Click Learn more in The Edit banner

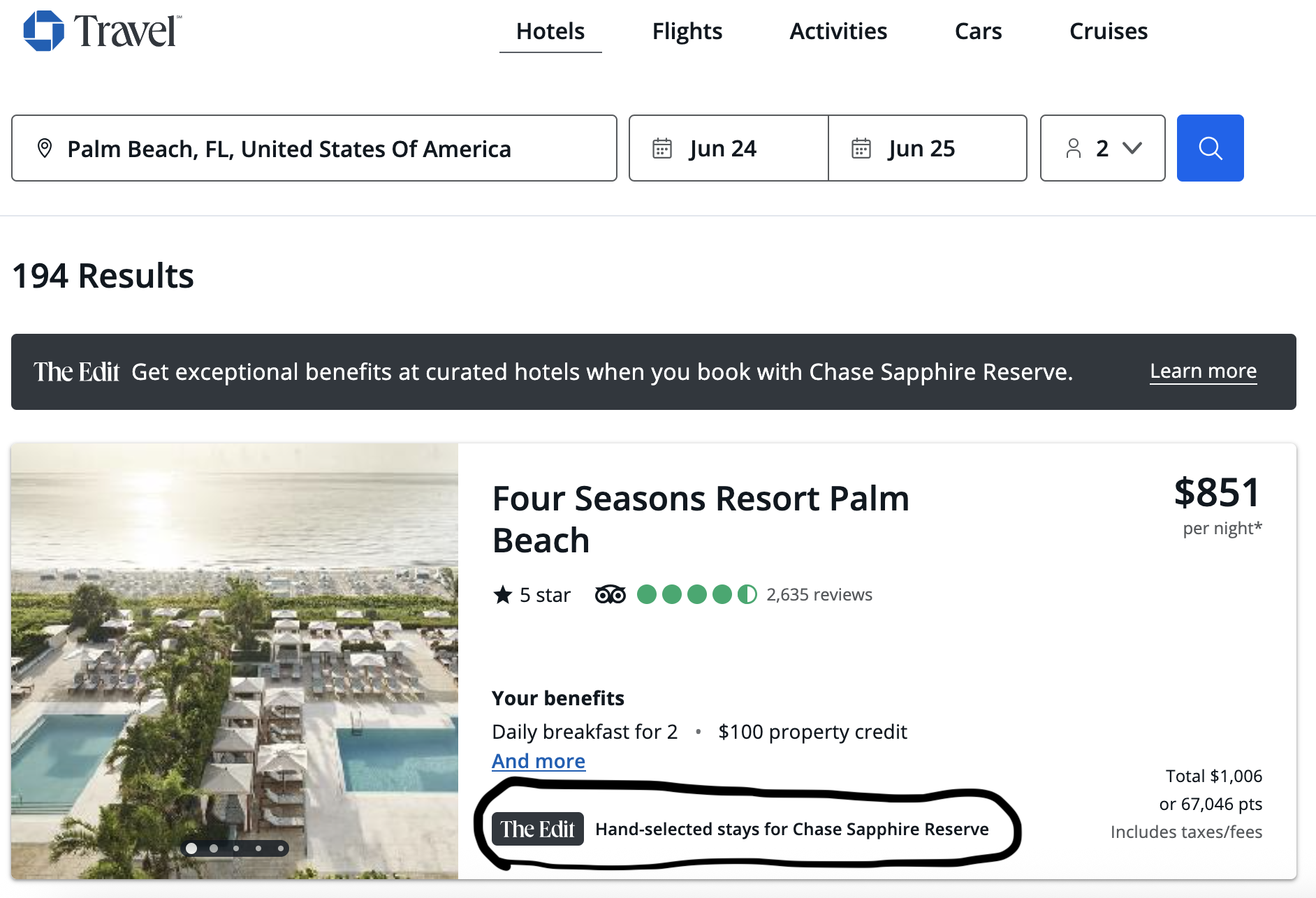[x=1203, y=371]
